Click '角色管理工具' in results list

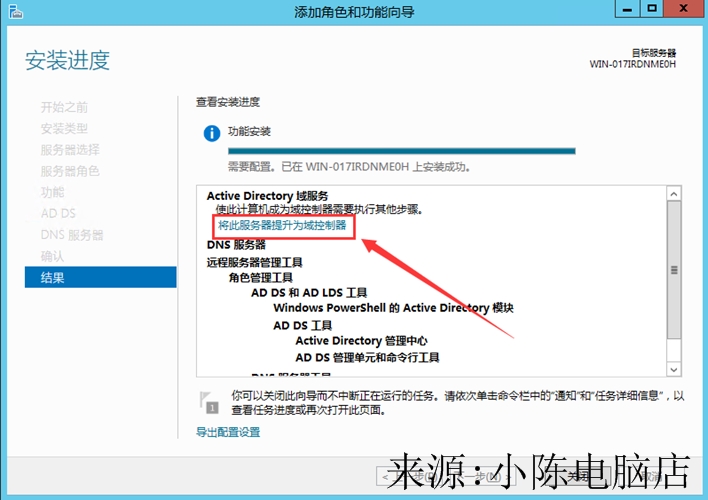point(261,277)
